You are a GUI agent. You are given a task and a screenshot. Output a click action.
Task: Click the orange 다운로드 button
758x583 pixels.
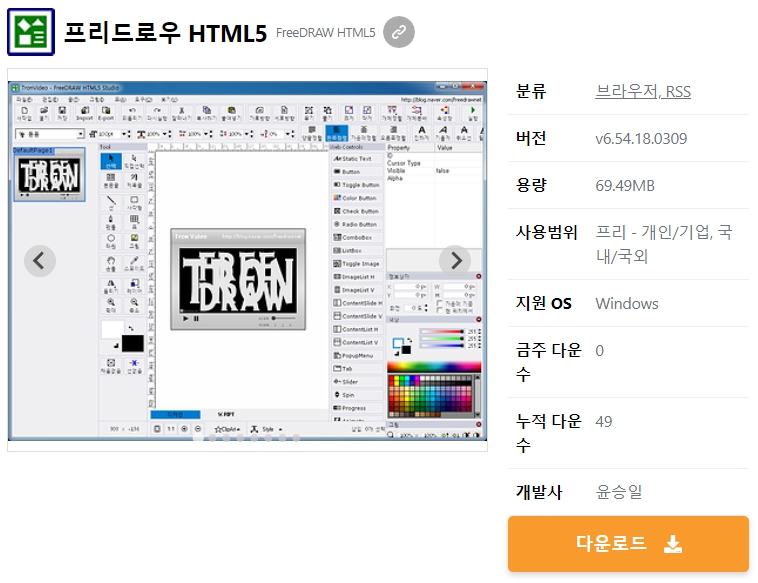[x=628, y=544]
